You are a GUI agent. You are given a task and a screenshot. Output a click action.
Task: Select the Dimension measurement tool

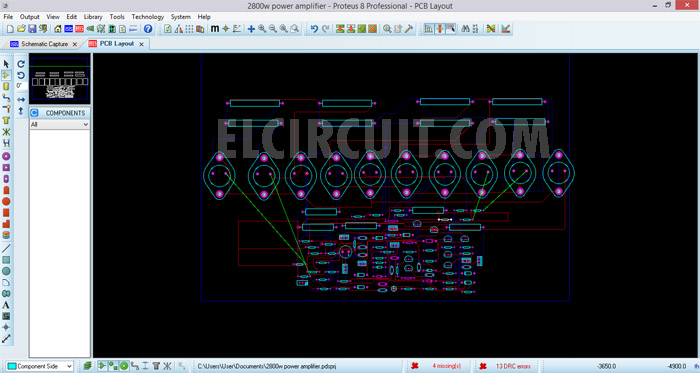6,339
